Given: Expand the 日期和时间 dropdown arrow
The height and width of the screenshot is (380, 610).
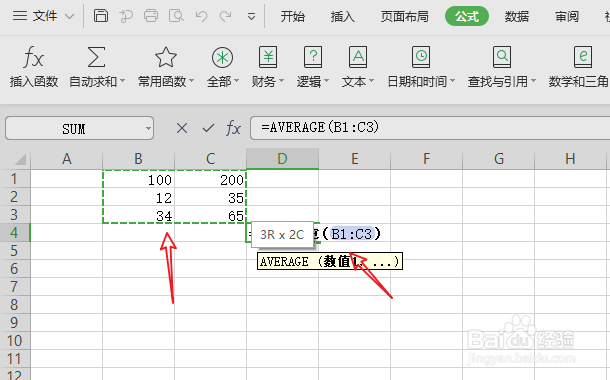Looking at the screenshot, I should [x=452, y=81].
